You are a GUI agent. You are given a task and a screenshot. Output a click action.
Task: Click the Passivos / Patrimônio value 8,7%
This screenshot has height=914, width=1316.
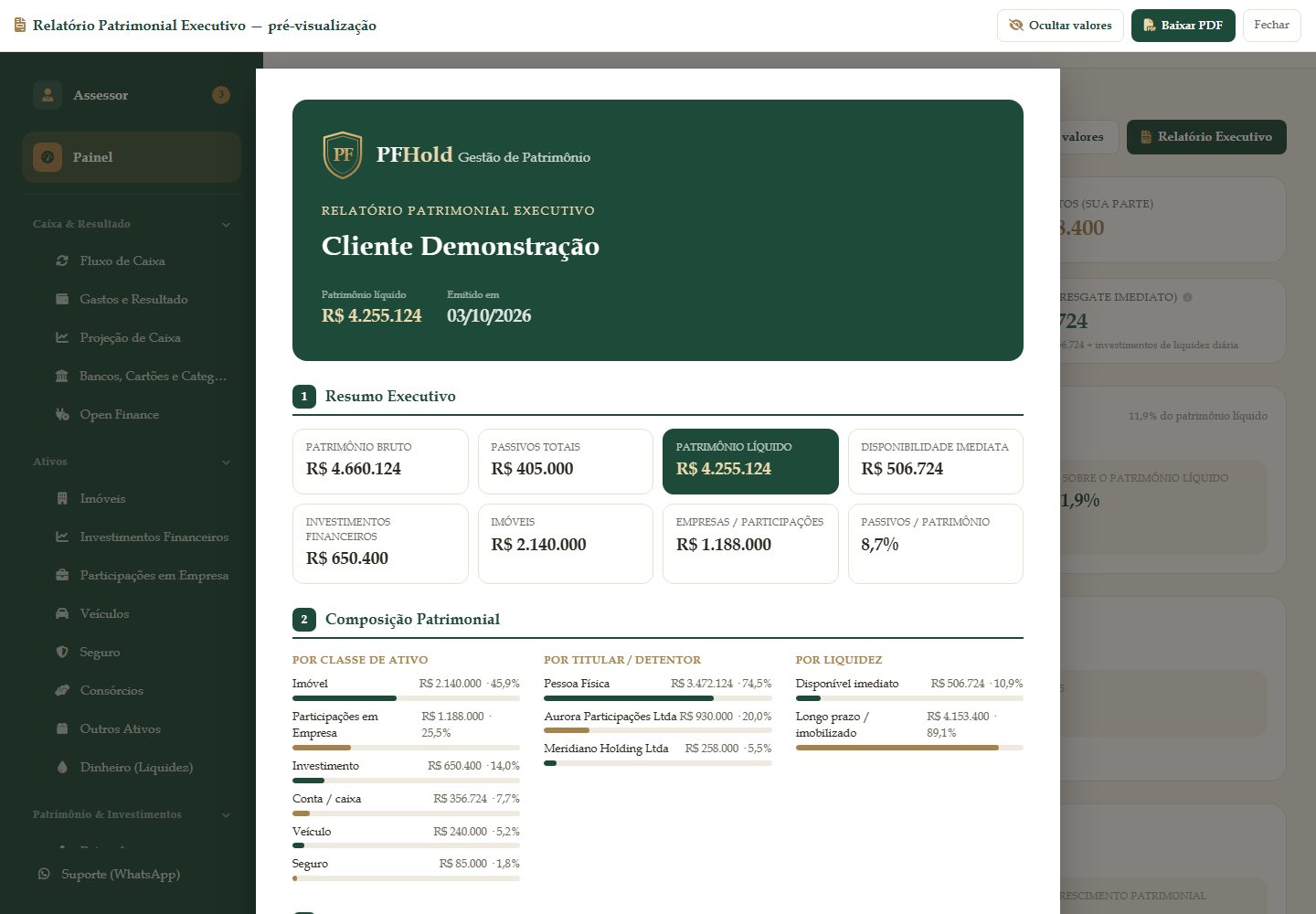tap(880, 545)
